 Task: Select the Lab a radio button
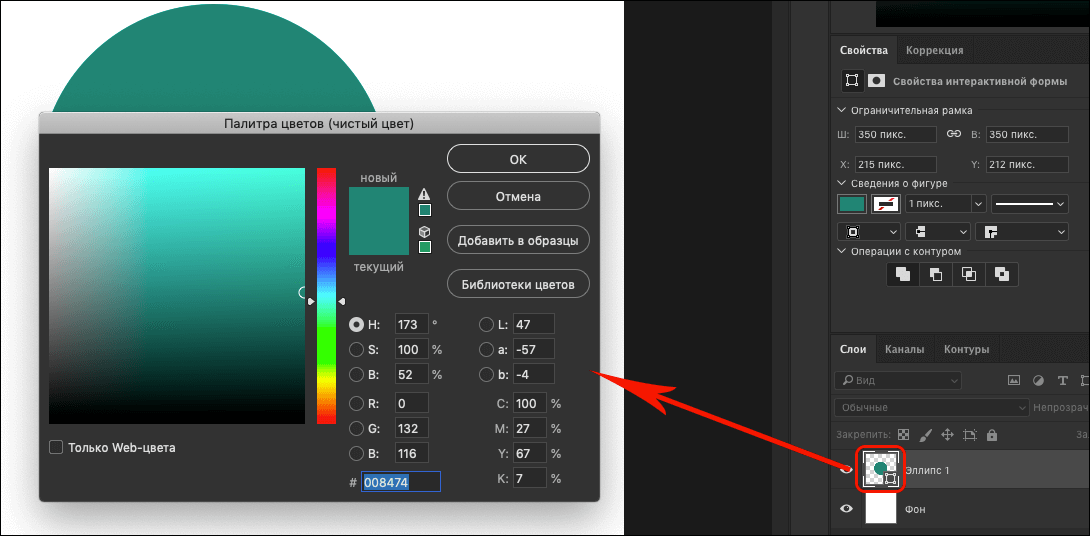pos(487,349)
